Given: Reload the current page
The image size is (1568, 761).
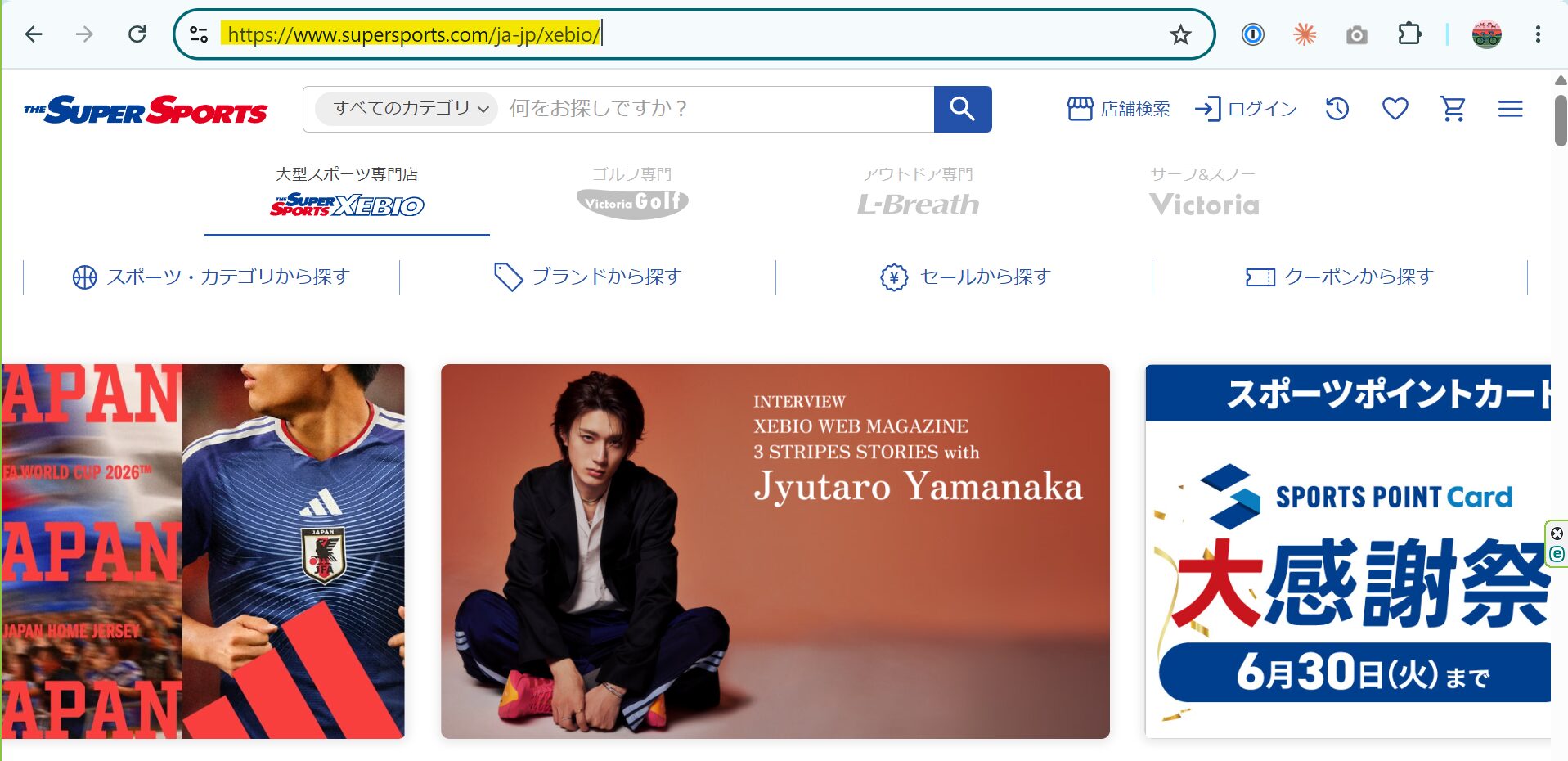Looking at the screenshot, I should (x=137, y=34).
